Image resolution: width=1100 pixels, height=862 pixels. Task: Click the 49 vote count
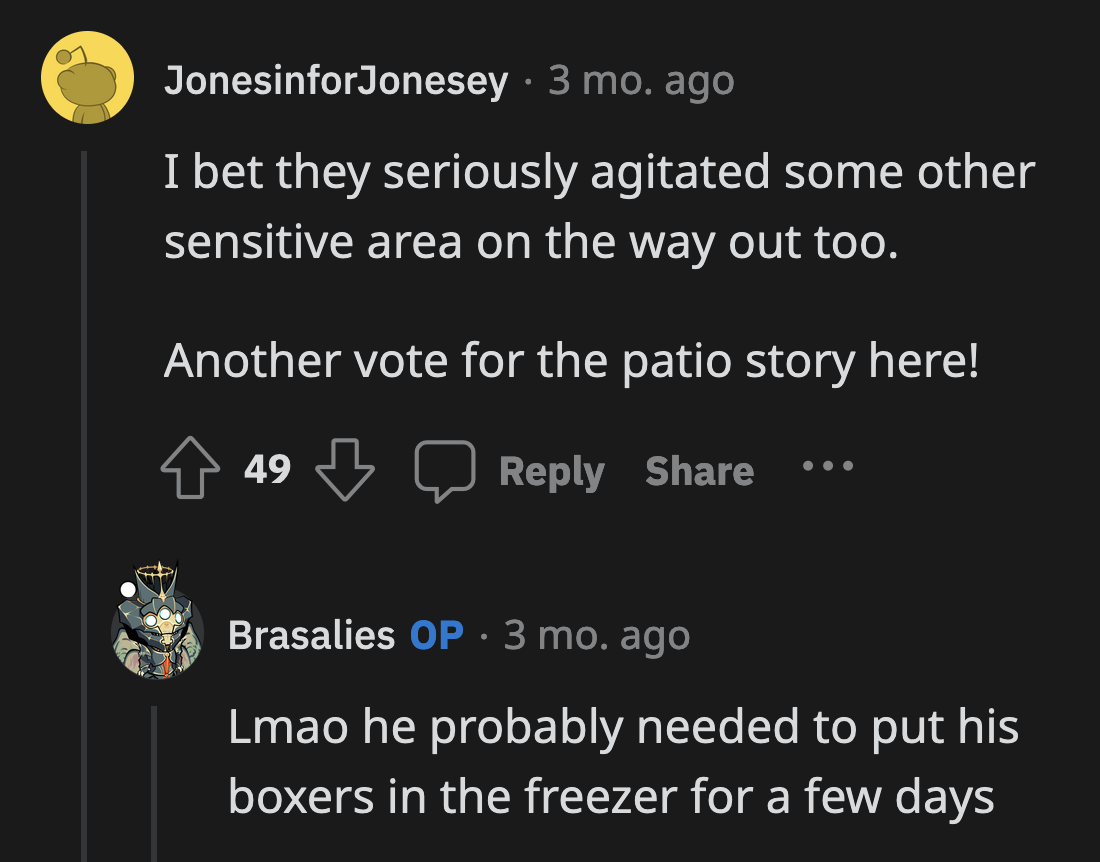[266, 470]
